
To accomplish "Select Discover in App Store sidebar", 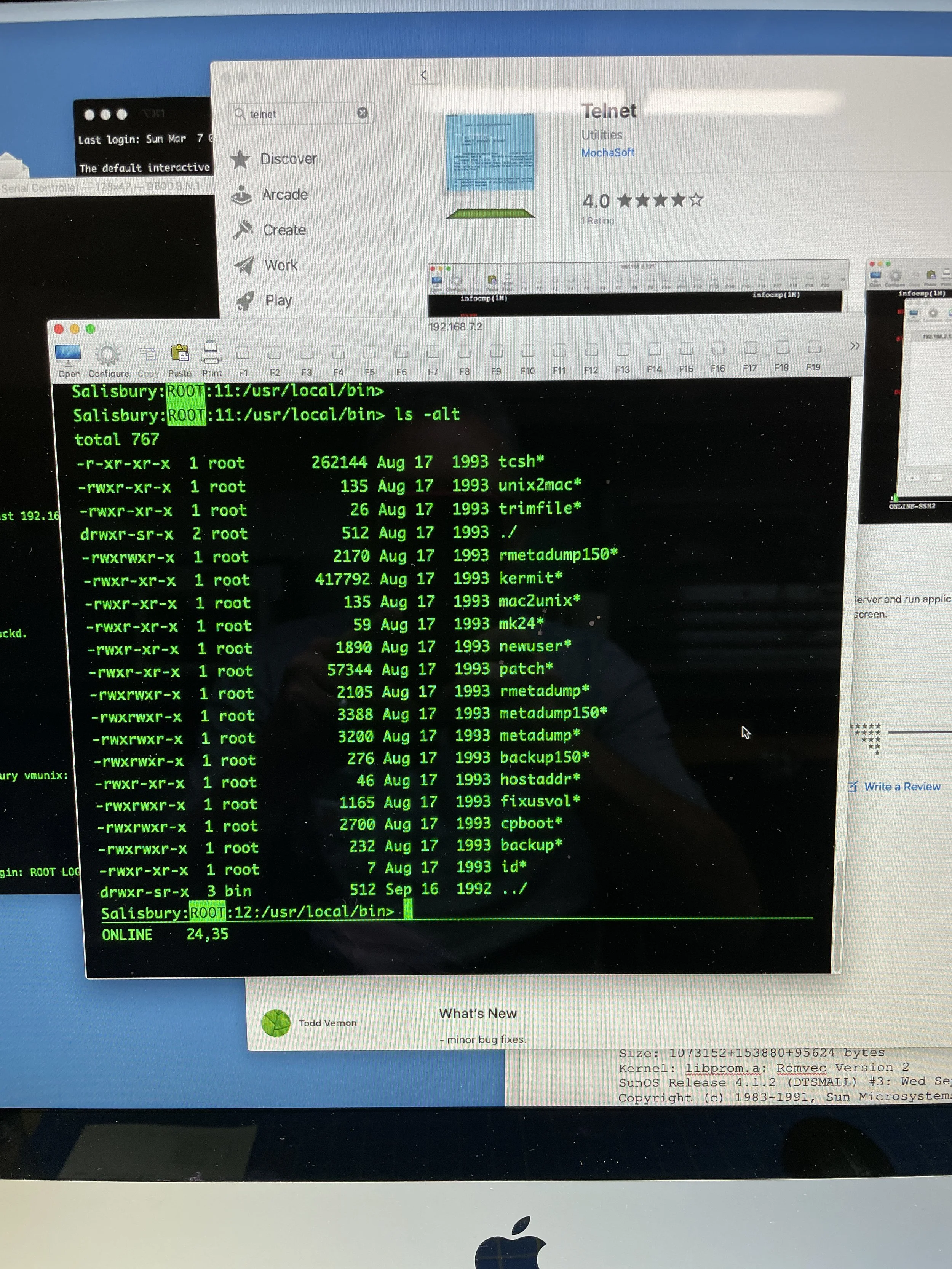I will tap(288, 159).
